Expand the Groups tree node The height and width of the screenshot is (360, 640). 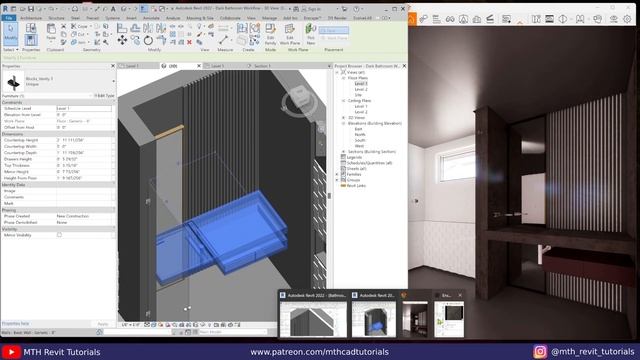pos(337,180)
